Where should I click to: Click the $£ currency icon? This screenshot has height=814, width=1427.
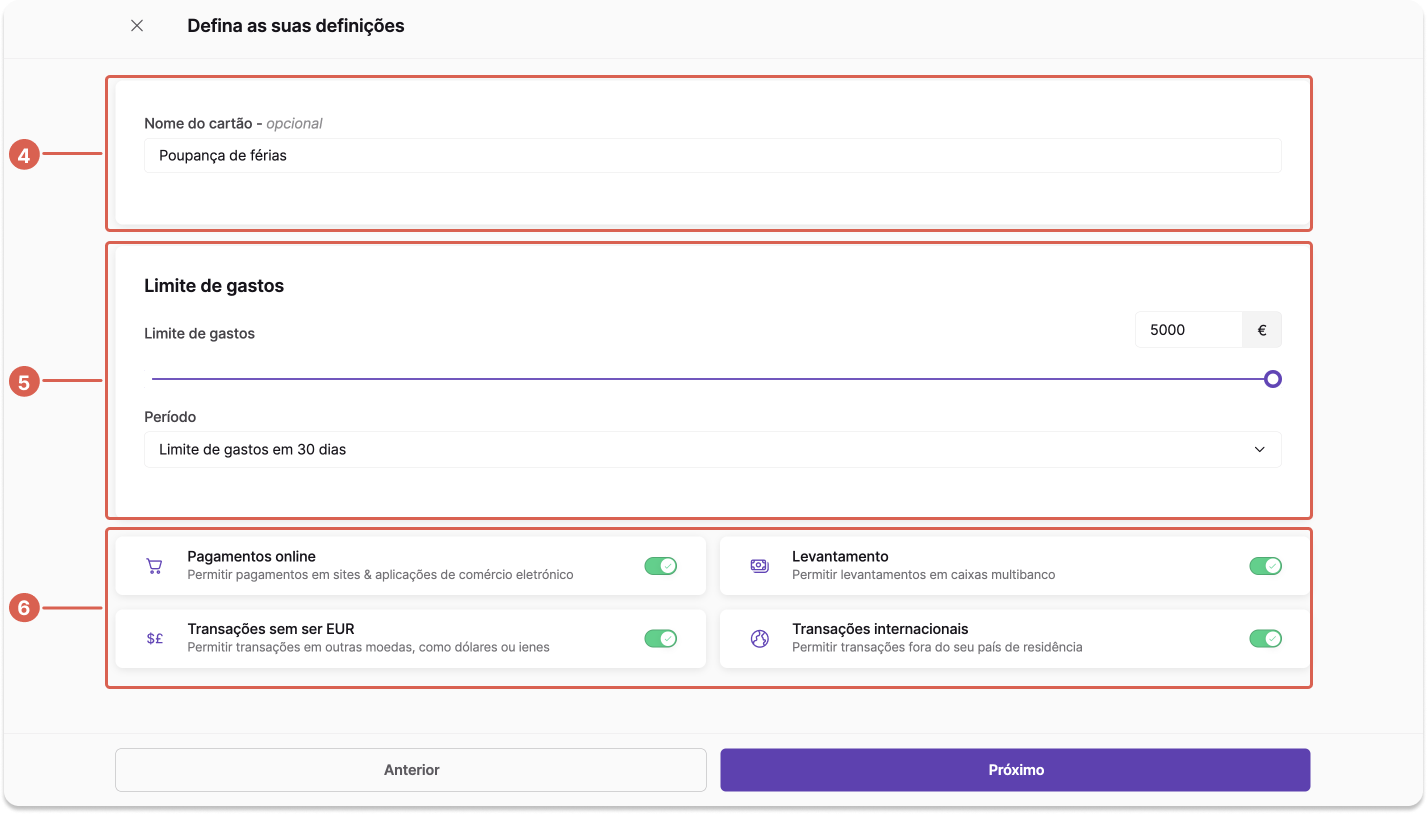[154, 639]
